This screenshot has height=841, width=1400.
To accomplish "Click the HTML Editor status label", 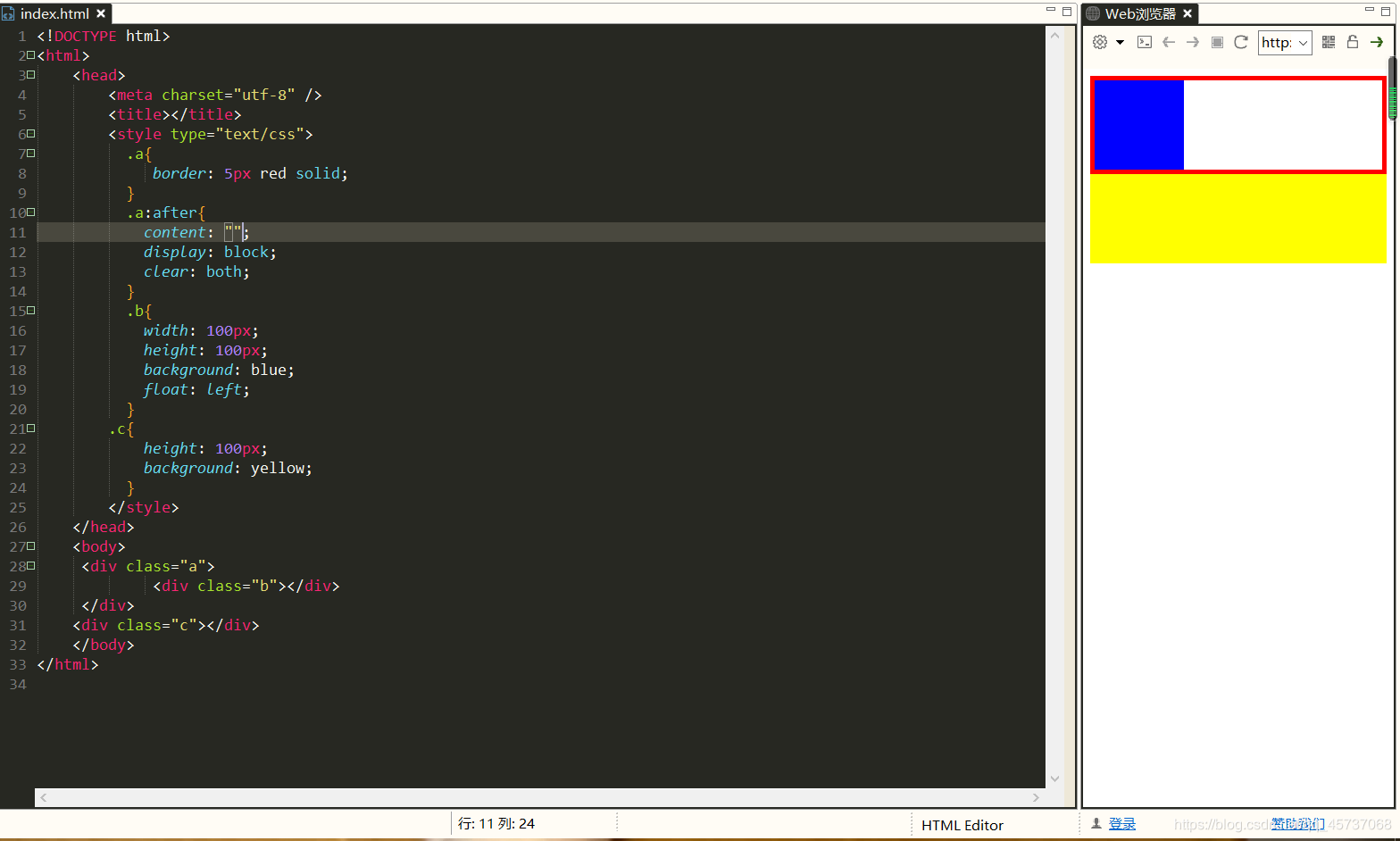I will pos(962,825).
